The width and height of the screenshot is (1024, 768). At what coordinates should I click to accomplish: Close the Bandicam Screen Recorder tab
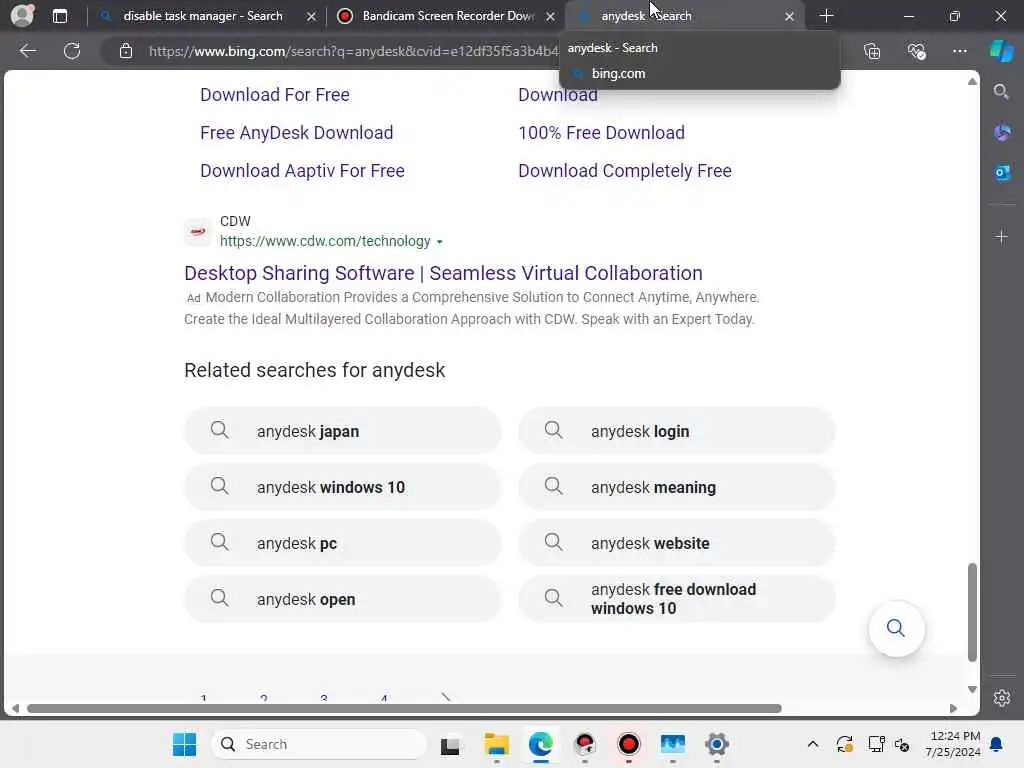pyautogui.click(x=551, y=16)
